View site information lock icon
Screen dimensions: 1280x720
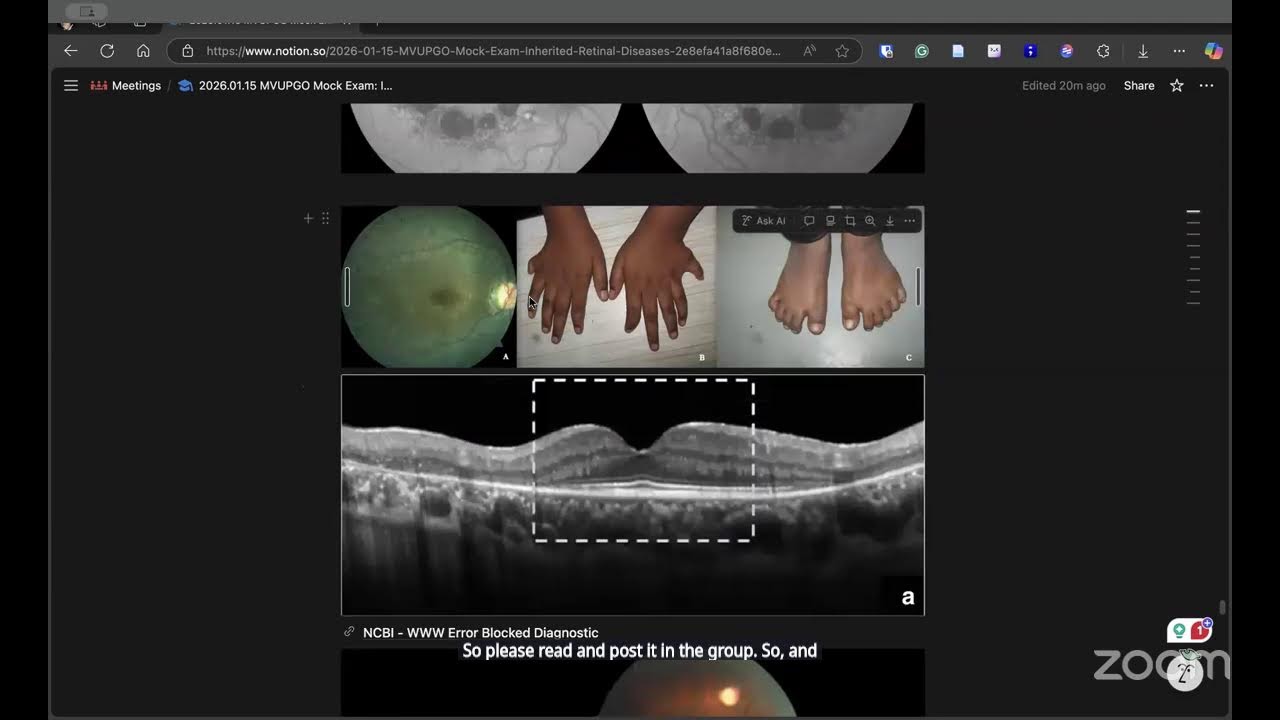tap(187, 51)
